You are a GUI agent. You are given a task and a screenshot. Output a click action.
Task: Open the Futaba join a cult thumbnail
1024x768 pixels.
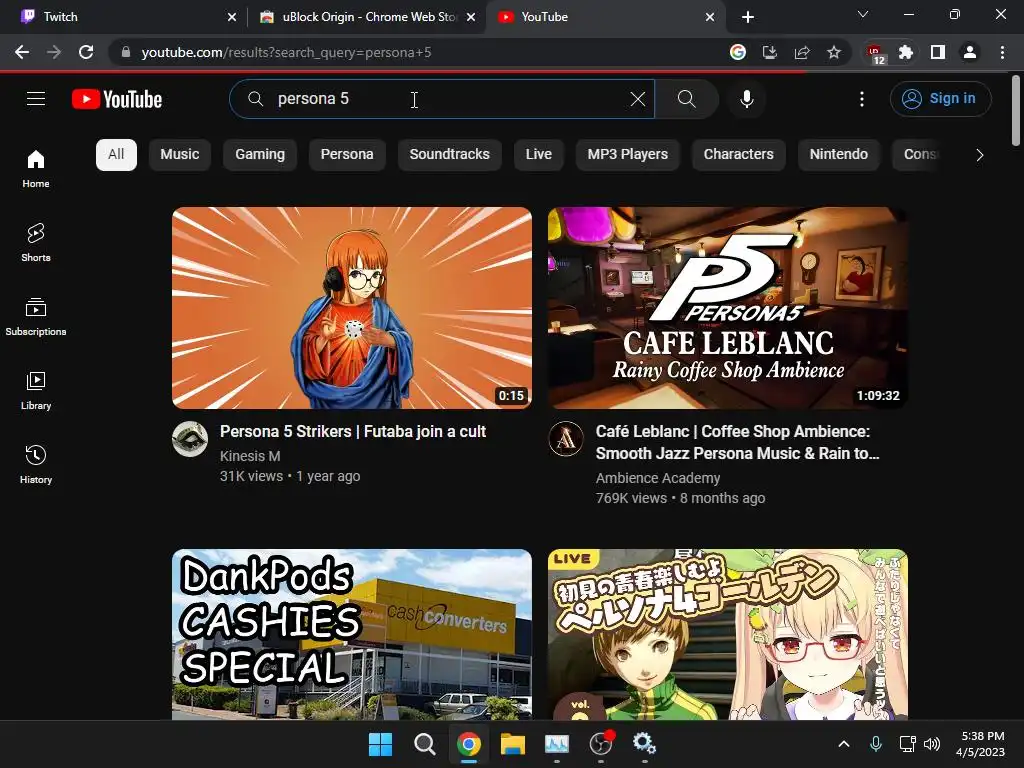click(x=352, y=308)
